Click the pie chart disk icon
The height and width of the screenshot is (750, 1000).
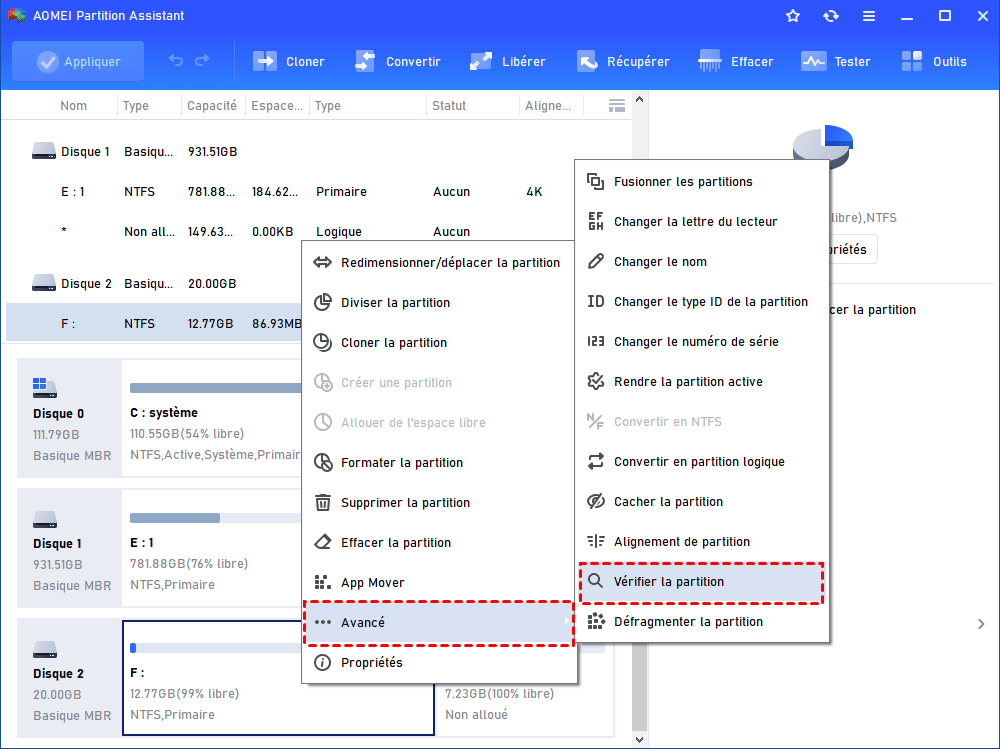click(x=823, y=146)
